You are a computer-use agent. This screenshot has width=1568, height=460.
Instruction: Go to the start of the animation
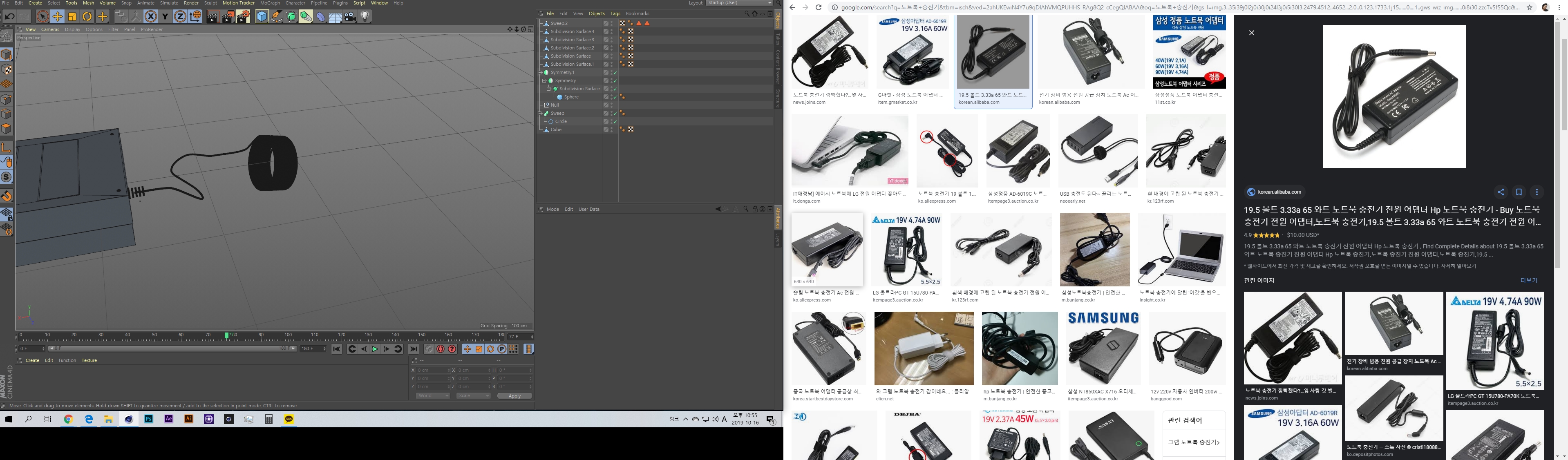click(337, 348)
